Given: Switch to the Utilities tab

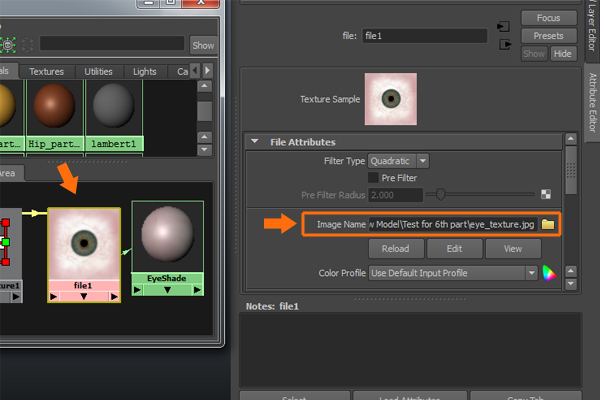Looking at the screenshot, I should coord(99,71).
